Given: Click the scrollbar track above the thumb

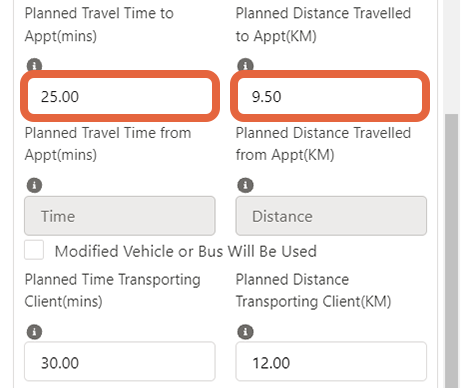Looking at the screenshot, I should 452,57.
